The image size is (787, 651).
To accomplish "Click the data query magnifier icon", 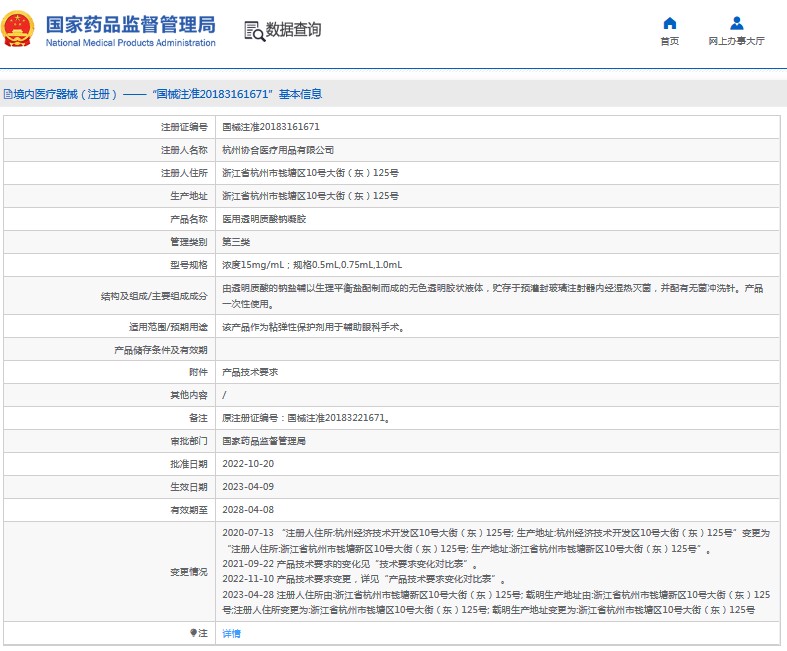I will tap(254, 31).
